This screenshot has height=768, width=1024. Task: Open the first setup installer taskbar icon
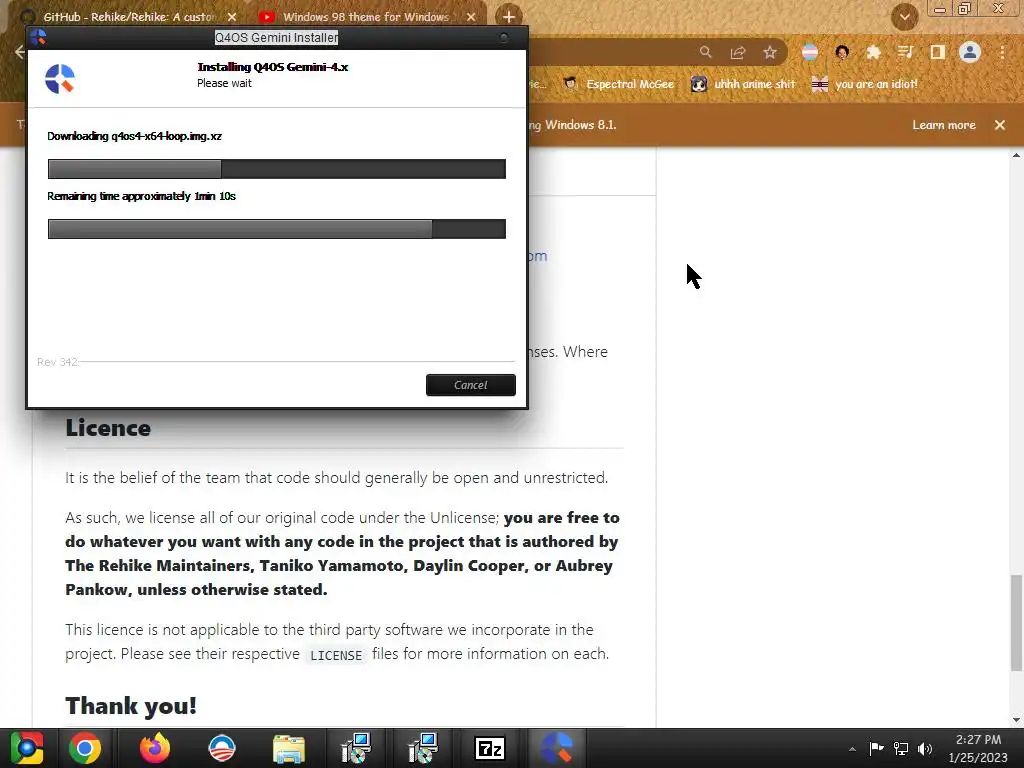click(356, 748)
